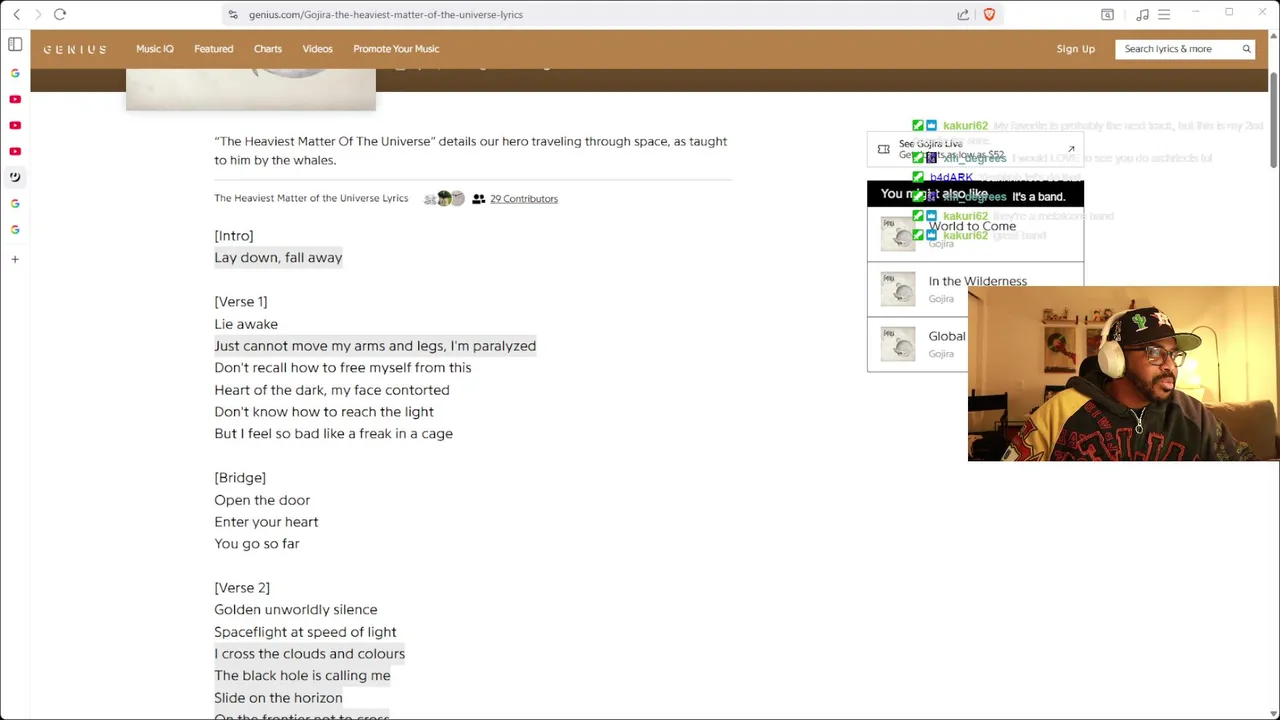Open the In the Wilderness song recommendation
1280x720 pixels.
pos(975,289)
